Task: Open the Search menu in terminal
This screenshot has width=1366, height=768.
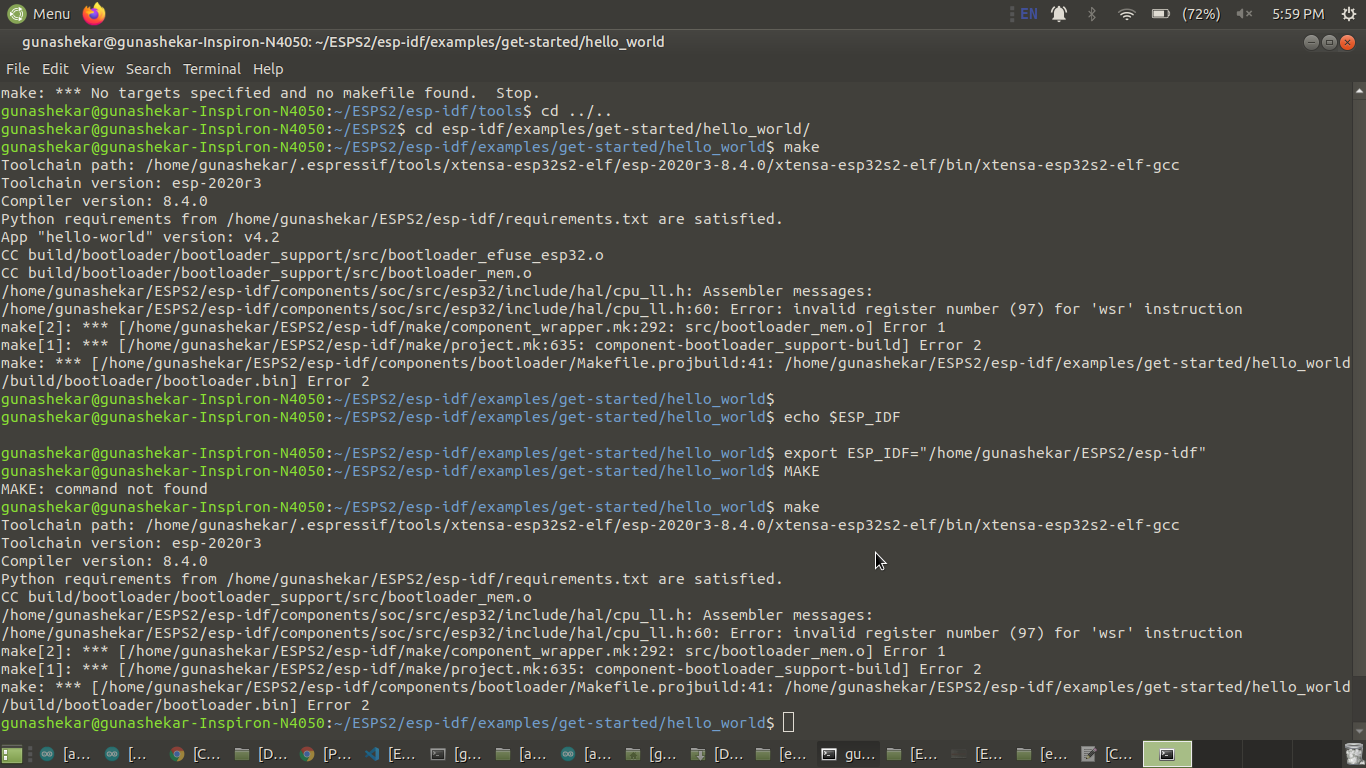Action: 148,69
